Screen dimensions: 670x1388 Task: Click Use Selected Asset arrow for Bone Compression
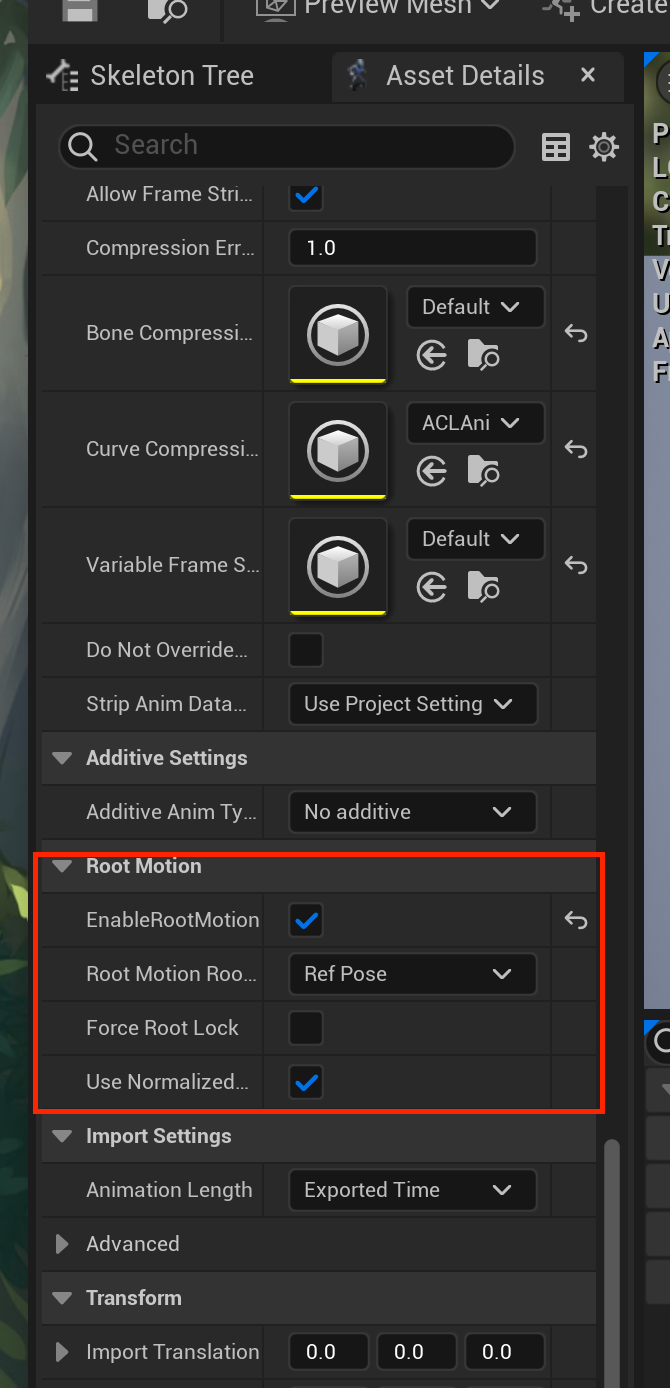(432, 355)
